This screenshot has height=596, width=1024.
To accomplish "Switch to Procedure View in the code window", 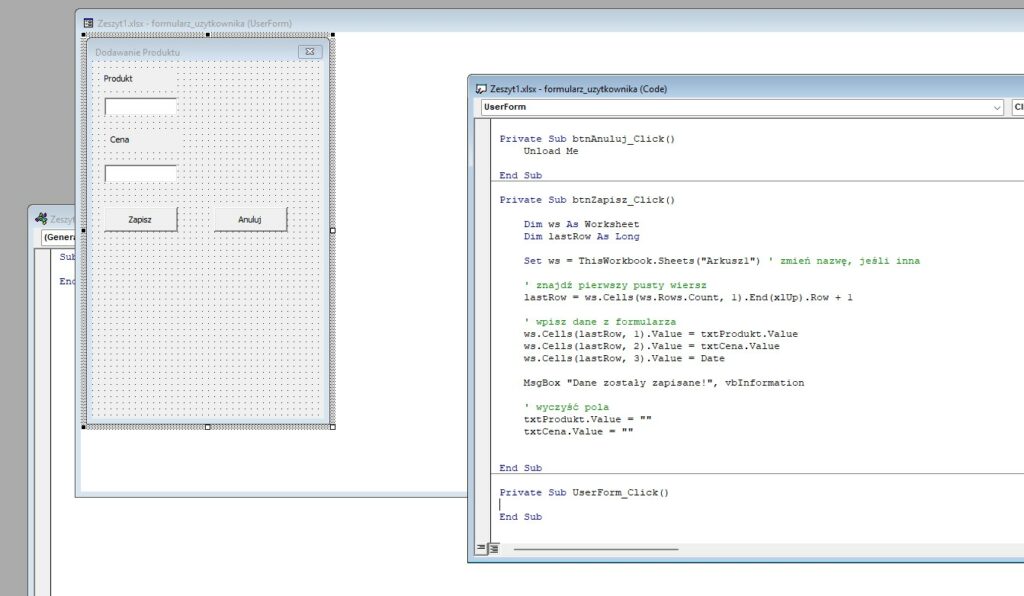I will coord(481,548).
